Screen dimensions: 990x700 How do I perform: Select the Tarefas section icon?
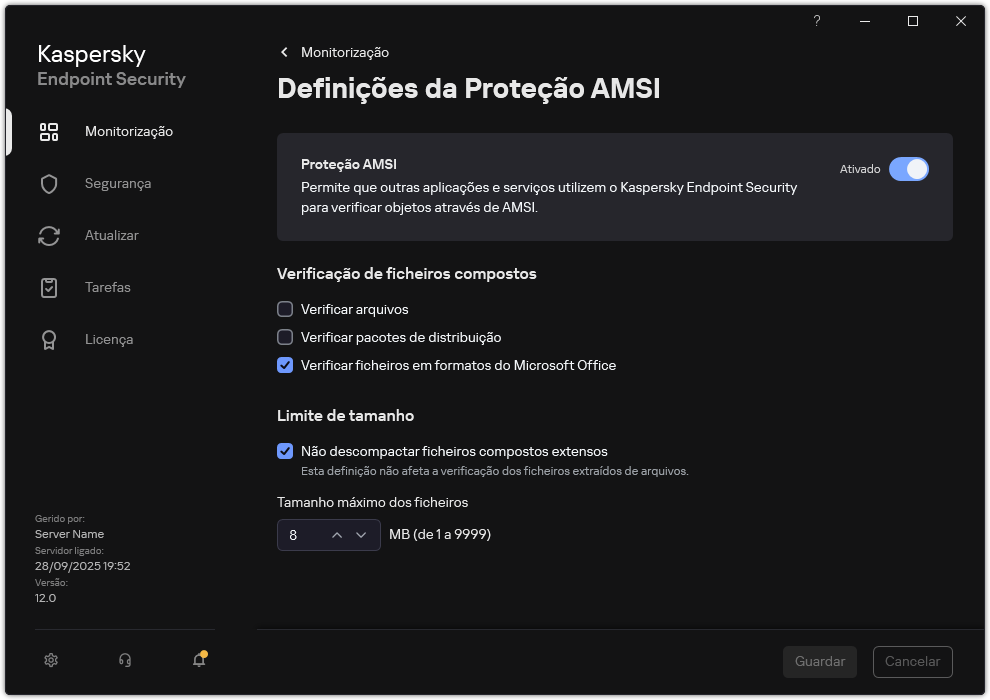tap(49, 287)
